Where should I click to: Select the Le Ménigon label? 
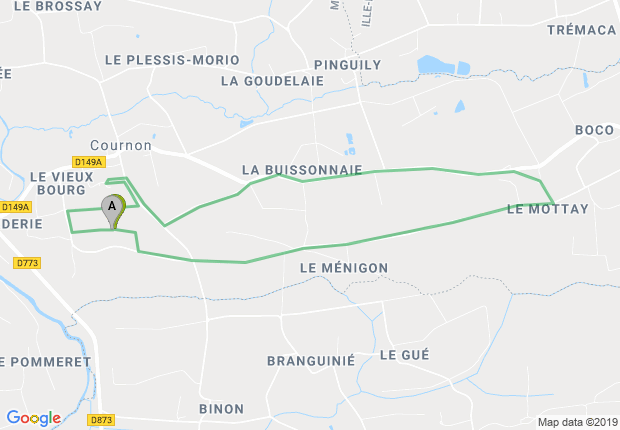pyautogui.click(x=344, y=268)
